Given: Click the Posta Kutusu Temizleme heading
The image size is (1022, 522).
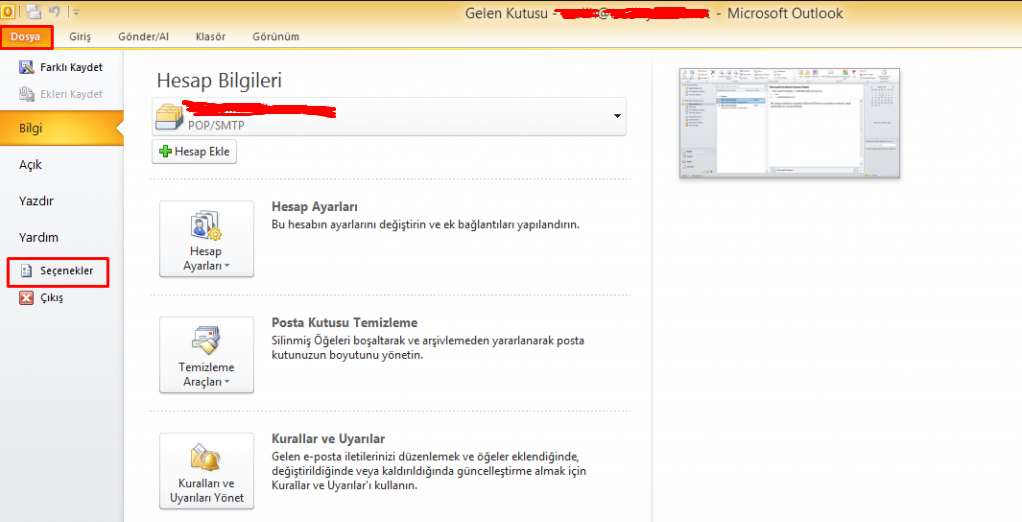Looking at the screenshot, I should 344,323.
